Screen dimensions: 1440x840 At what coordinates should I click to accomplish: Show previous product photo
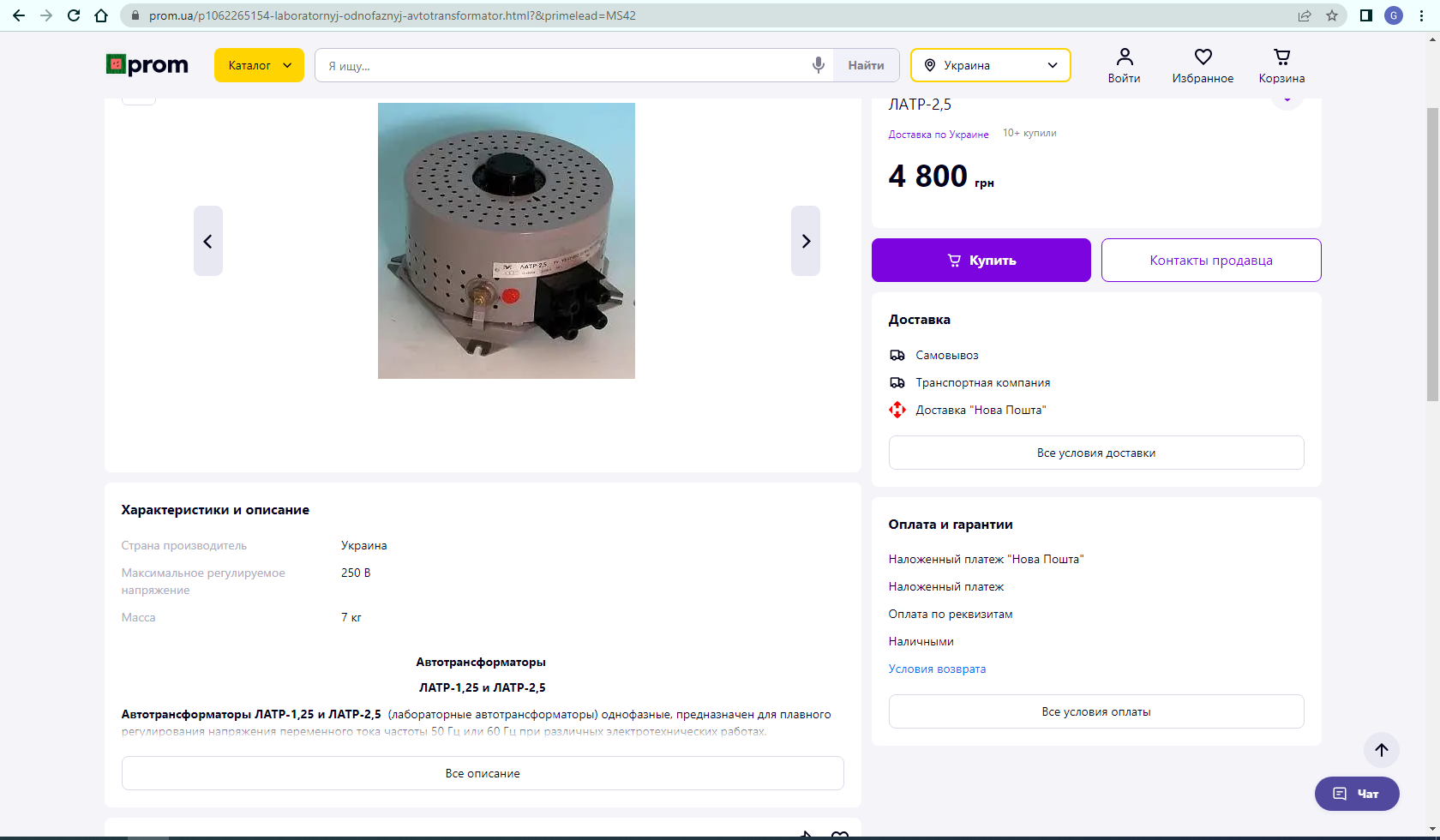tap(208, 241)
